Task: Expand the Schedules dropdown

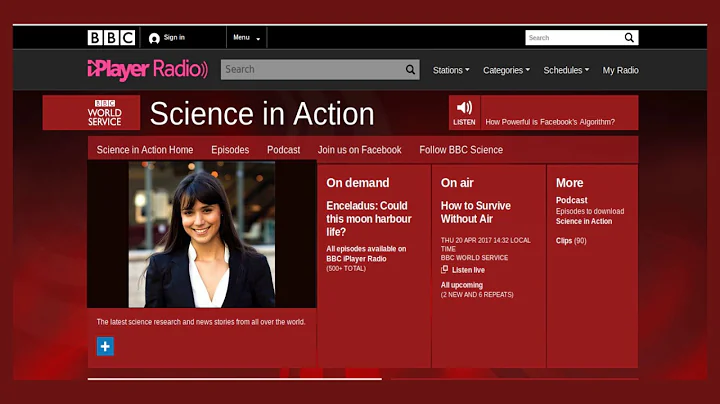Action: click(x=566, y=70)
